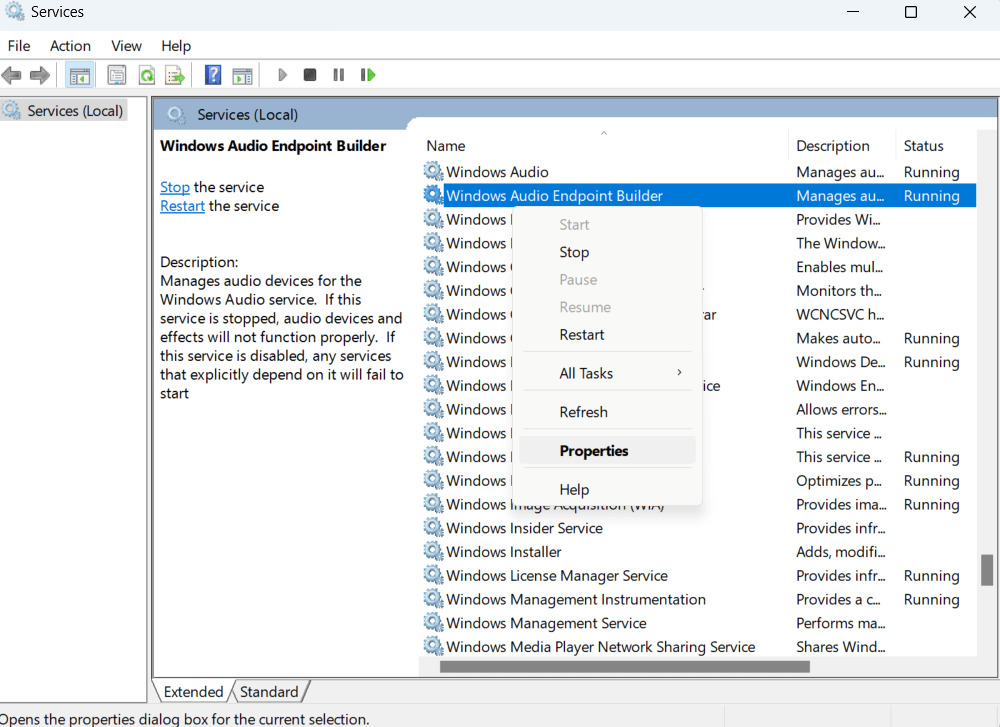Click the Pause Service toolbar icon
This screenshot has height=727, width=1000.
click(x=339, y=75)
